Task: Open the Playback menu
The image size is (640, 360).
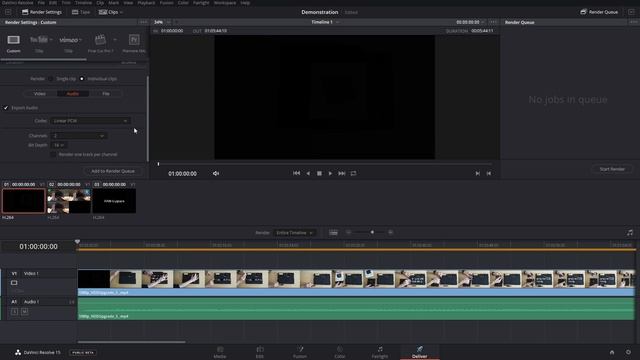Action: [x=146, y=3]
